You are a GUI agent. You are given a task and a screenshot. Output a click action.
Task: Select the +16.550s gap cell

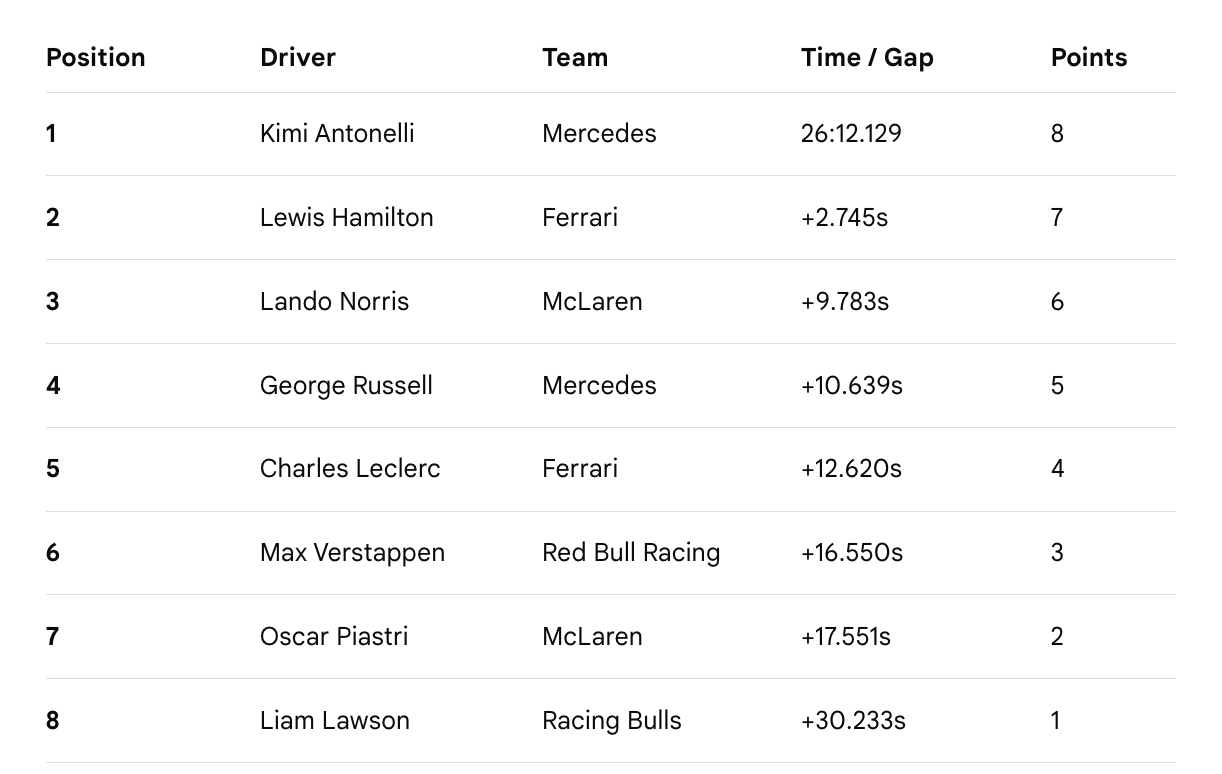coord(852,552)
